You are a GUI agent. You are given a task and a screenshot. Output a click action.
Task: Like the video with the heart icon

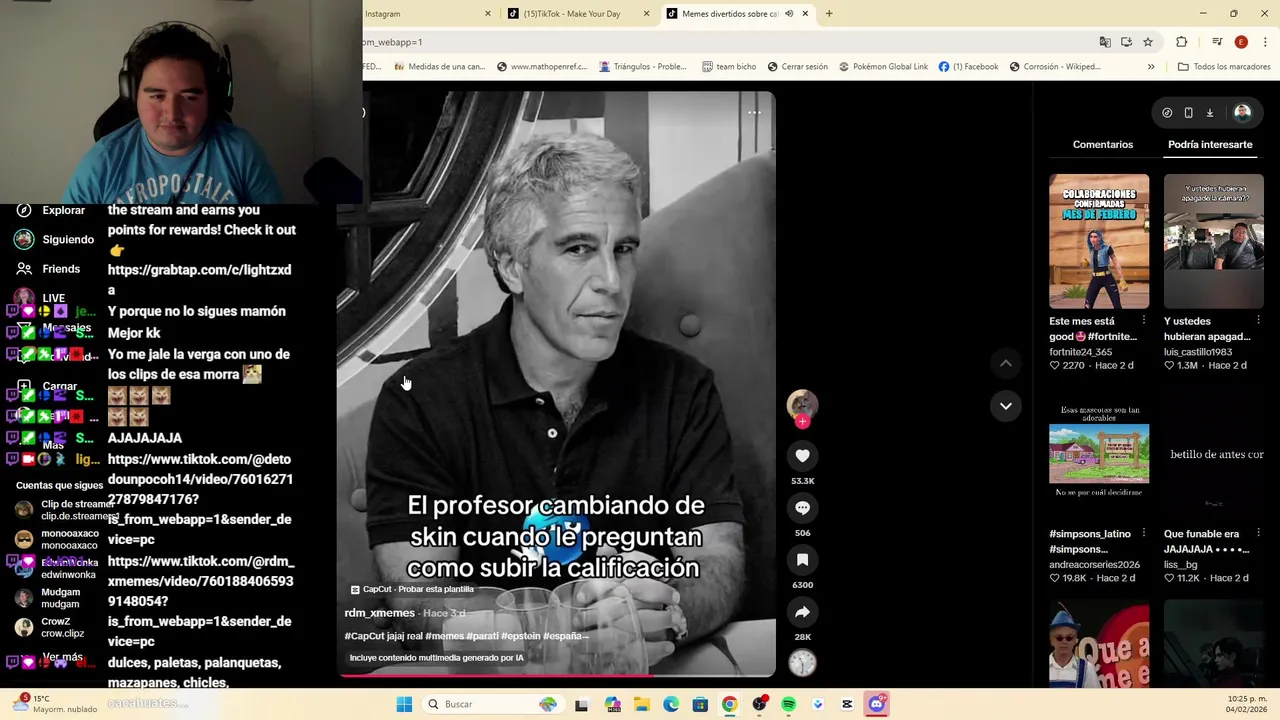point(802,456)
